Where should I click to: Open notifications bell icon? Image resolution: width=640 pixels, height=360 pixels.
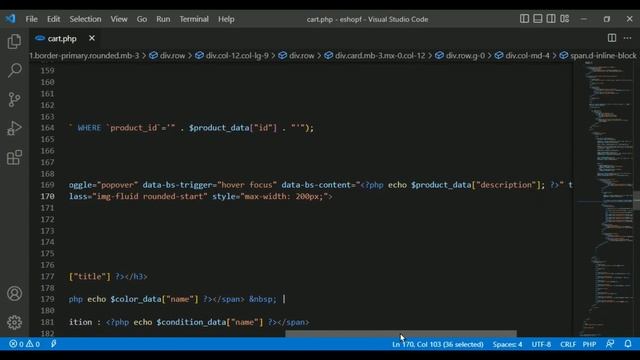[628, 344]
